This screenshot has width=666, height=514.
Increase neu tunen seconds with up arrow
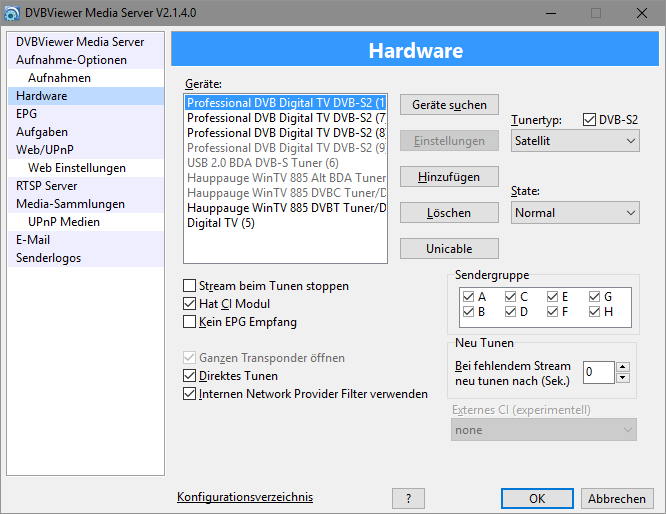[x=623, y=367]
